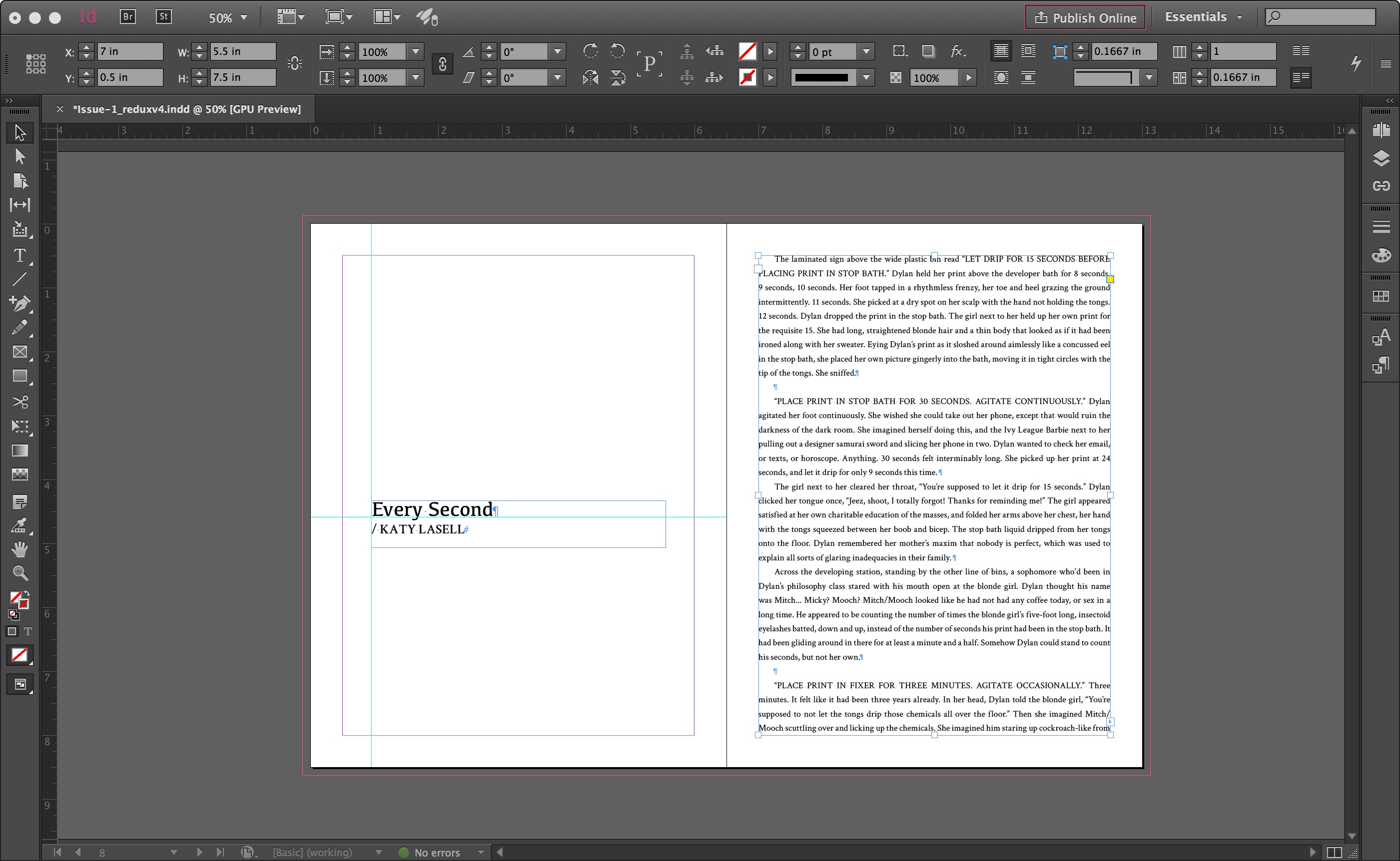Viewport: 1400px width, 861px height.
Task: Select the Hand tool
Action: (19, 549)
